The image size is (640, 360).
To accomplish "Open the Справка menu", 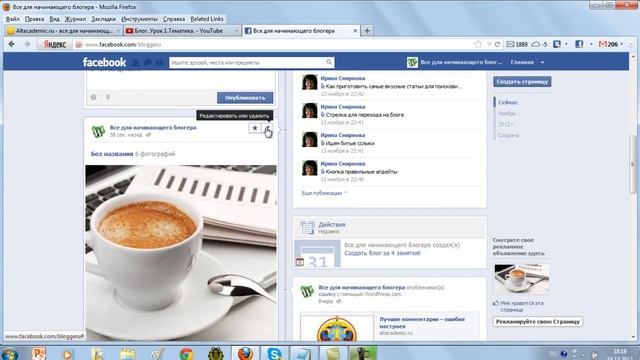I will 174,19.
